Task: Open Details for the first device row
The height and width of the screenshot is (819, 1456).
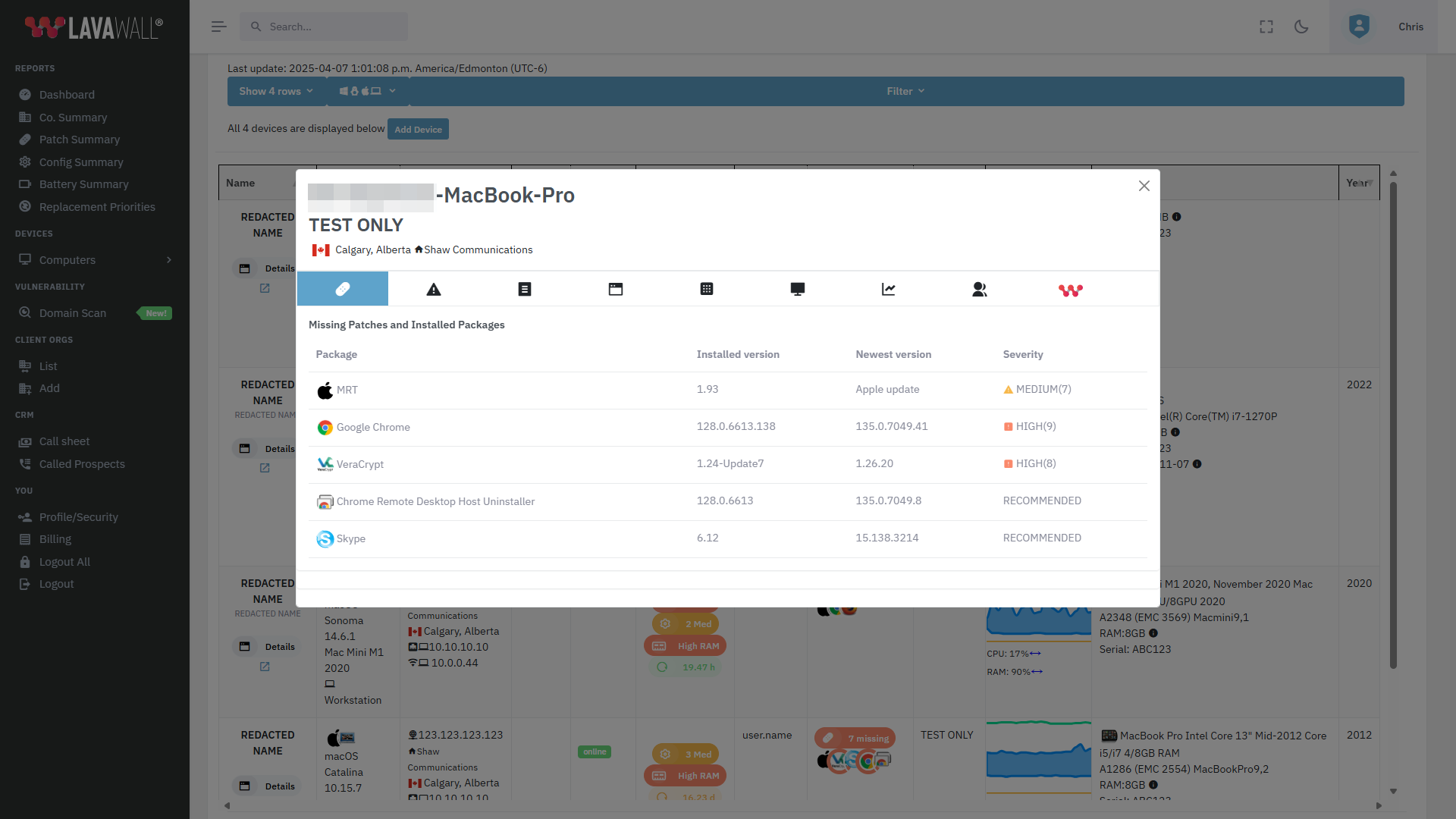Action: click(265, 268)
